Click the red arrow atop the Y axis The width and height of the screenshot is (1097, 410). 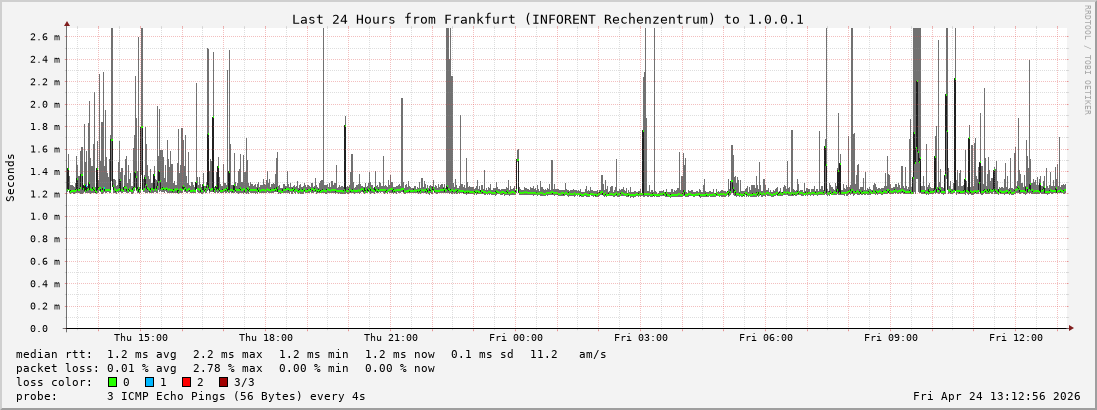pos(67,22)
